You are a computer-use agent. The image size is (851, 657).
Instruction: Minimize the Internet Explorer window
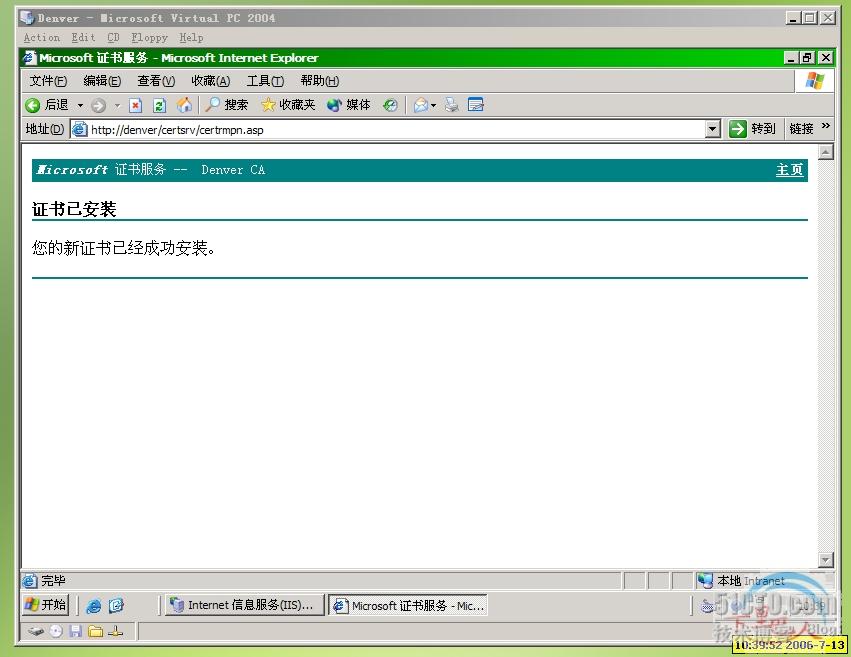click(791, 58)
